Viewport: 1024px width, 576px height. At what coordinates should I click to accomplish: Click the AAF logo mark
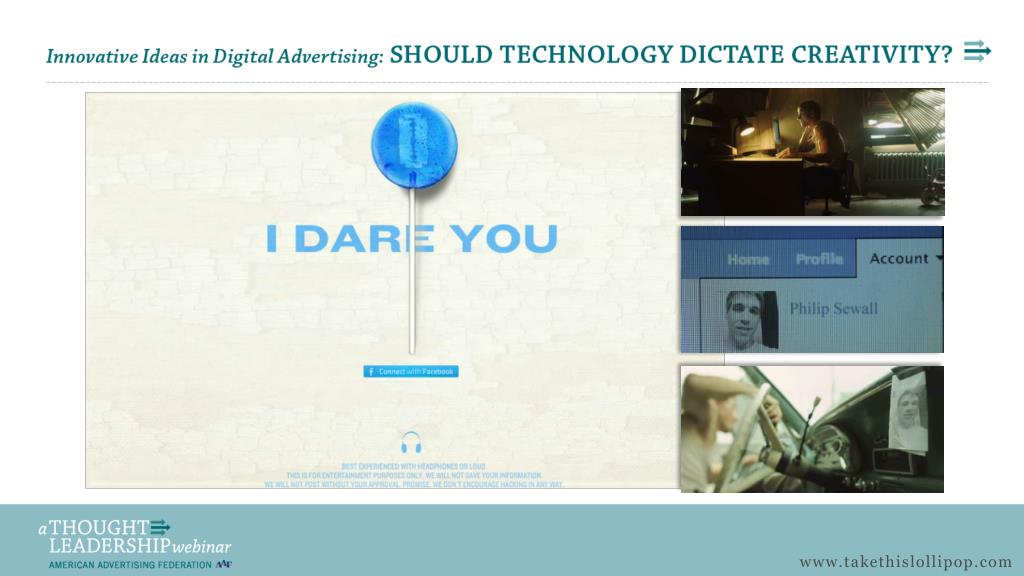click(223, 565)
